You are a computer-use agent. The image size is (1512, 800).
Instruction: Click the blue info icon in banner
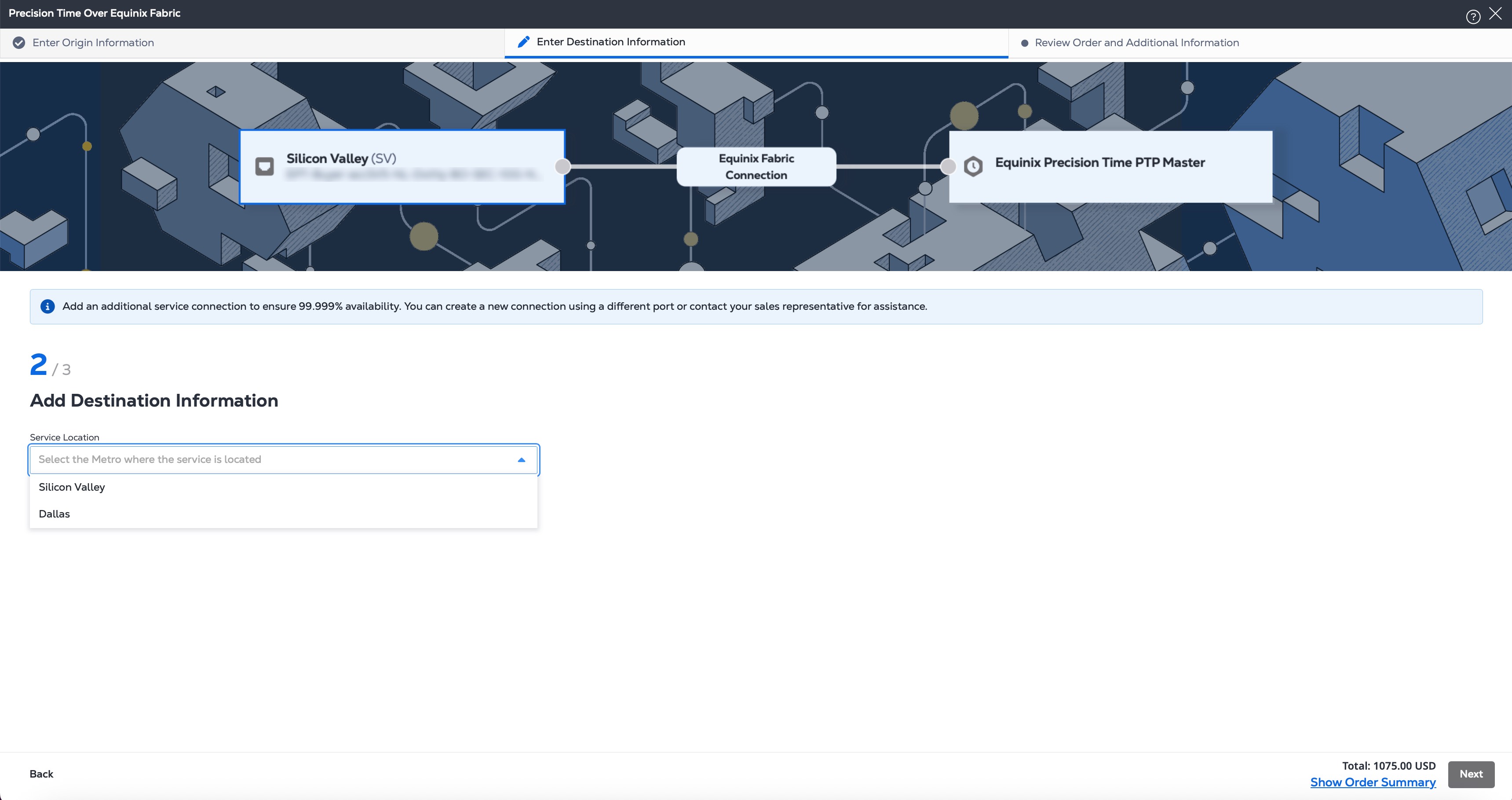47,306
